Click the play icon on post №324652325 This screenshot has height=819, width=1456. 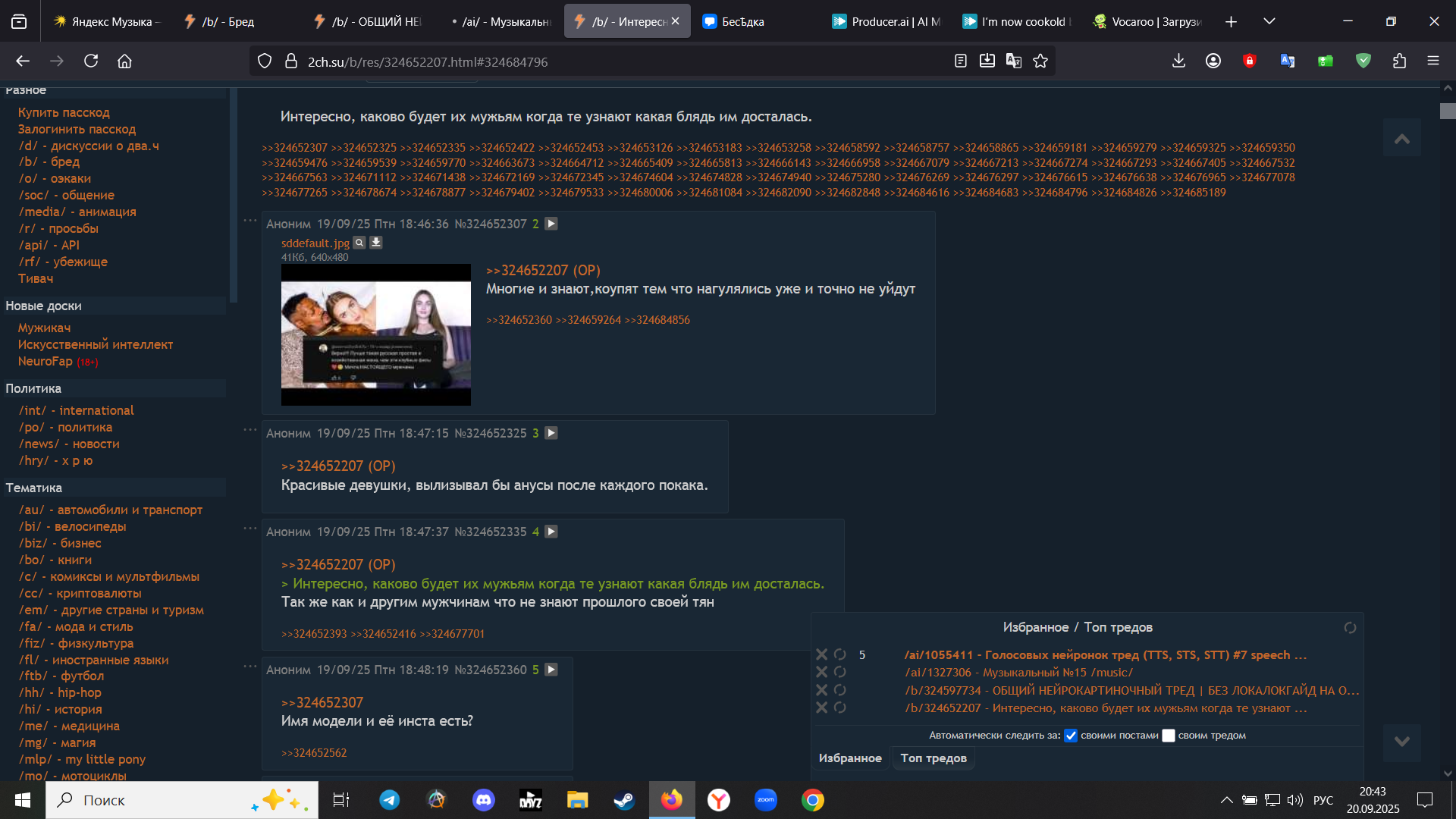tap(551, 433)
